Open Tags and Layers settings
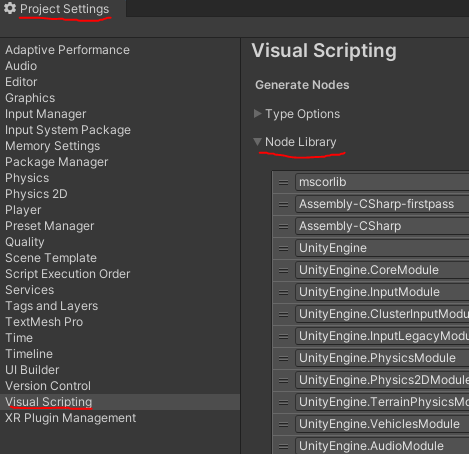 [x=51, y=306]
